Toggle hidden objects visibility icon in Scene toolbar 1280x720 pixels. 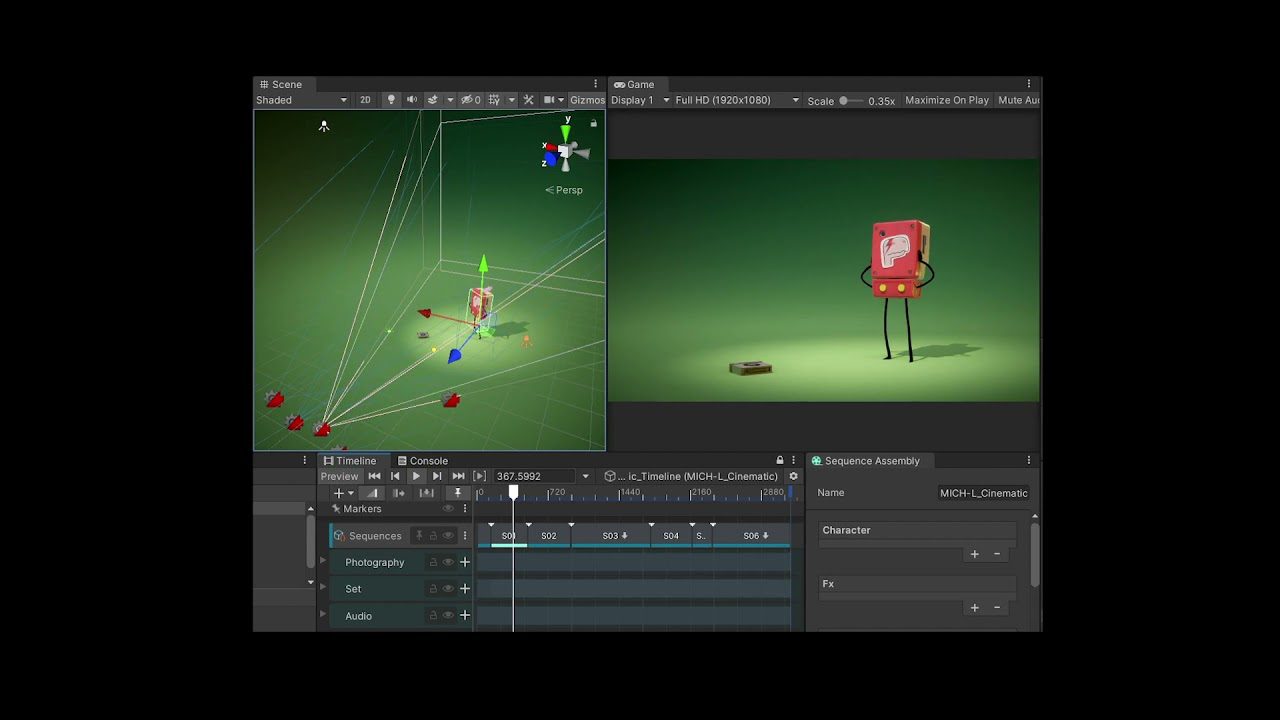tap(470, 100)
